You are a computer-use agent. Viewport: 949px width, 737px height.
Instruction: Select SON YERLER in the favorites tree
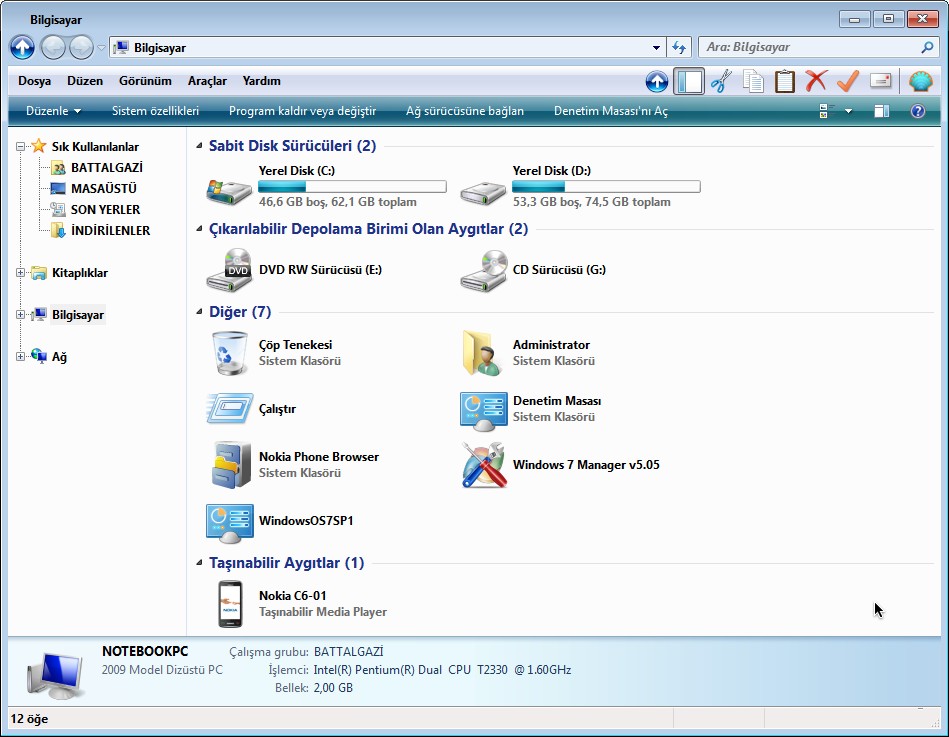pyautogui.click(x=105, y=209)
